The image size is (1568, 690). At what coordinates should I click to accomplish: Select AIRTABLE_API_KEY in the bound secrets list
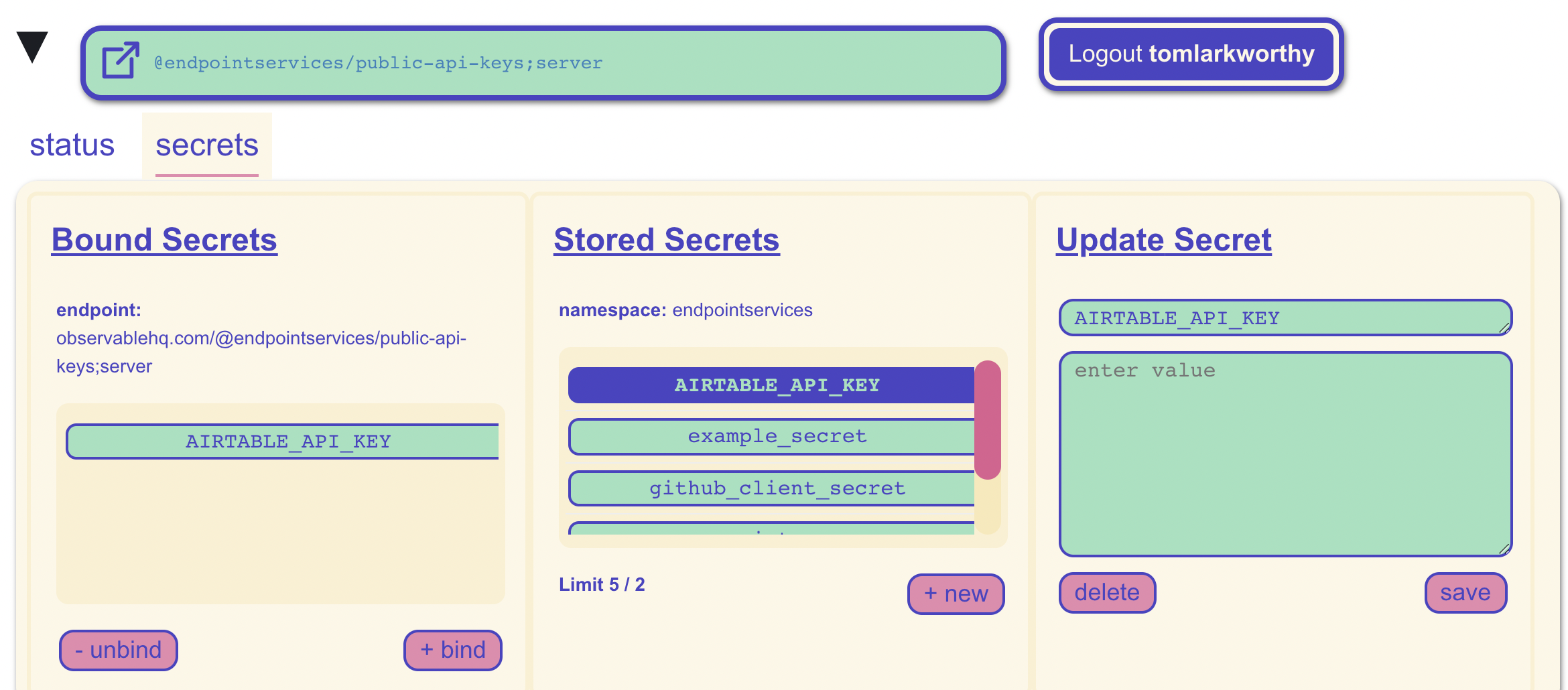coord(283,441)
